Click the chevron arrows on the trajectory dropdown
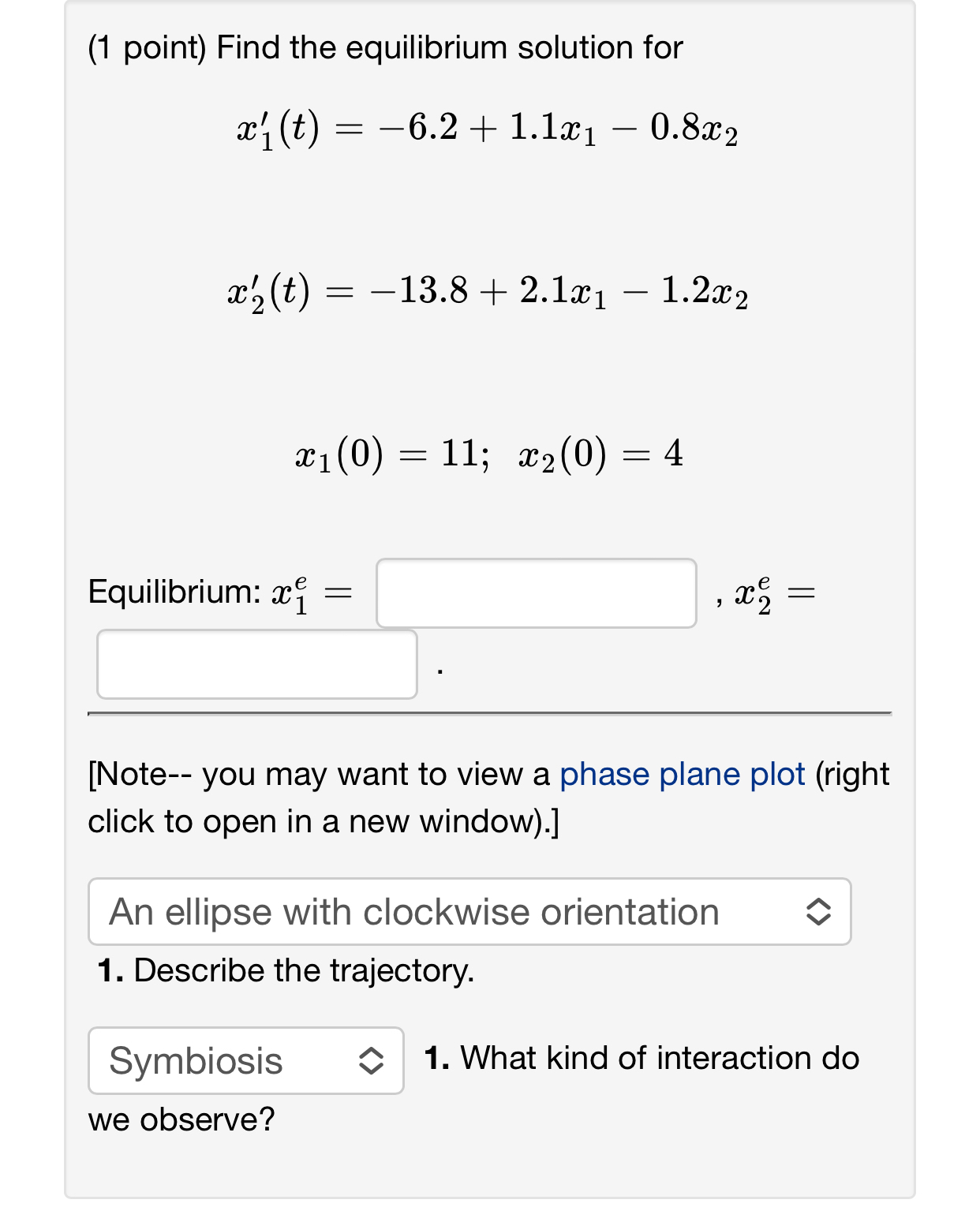 (817, 912)
